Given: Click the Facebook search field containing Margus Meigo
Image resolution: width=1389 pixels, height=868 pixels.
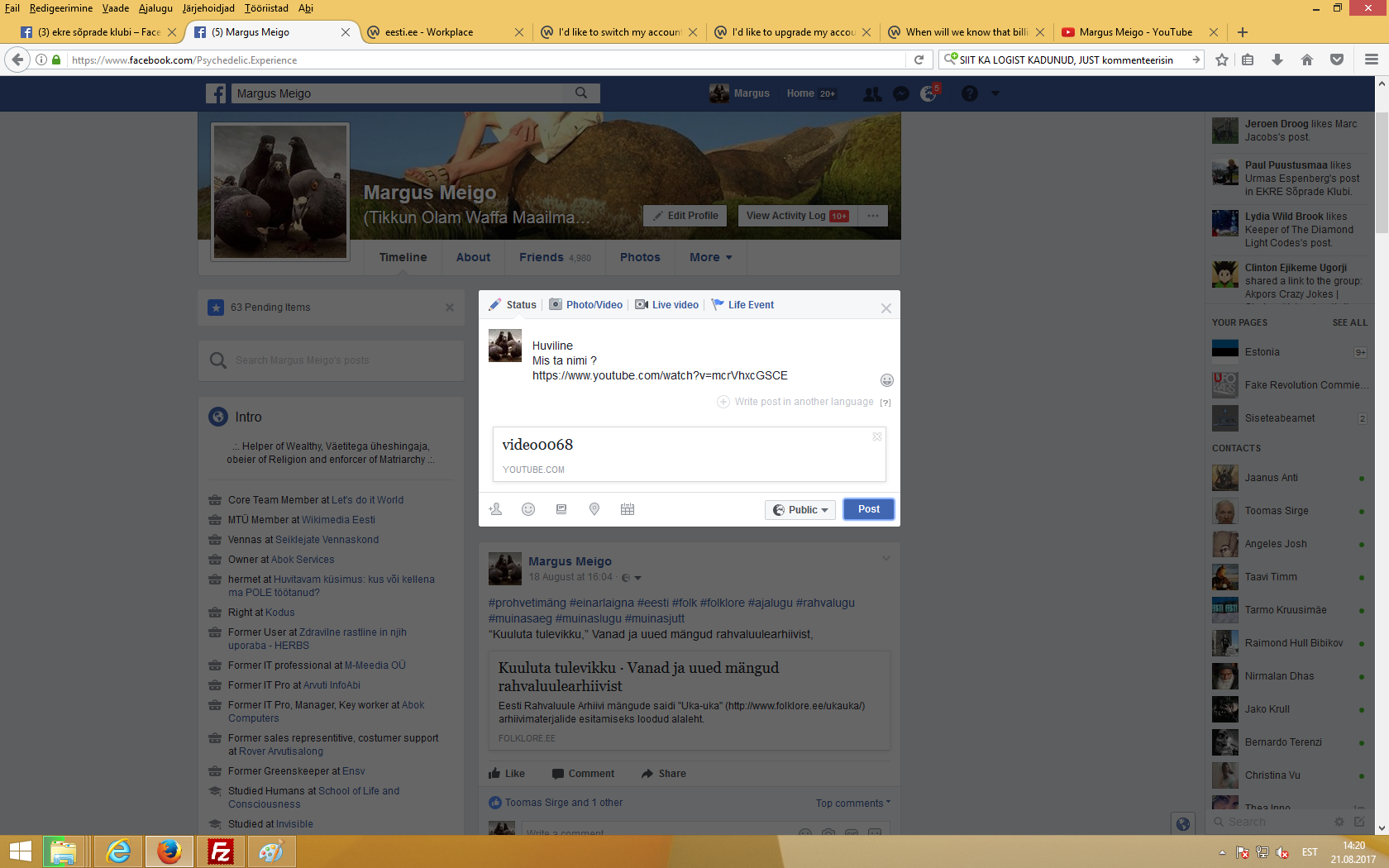Looking at the screenshot, I should (x=397, y=93).
